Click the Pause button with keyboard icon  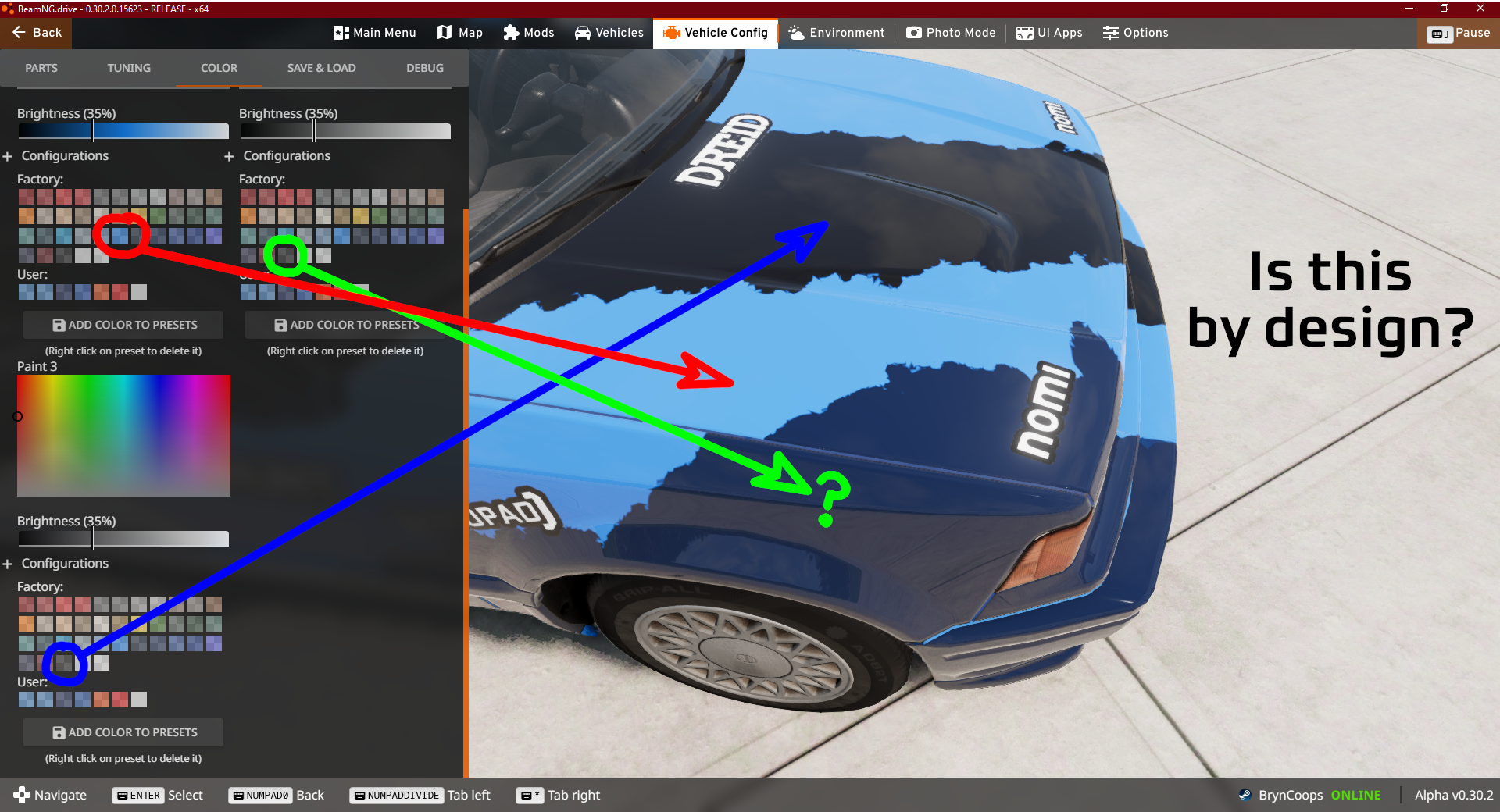click(1459, 34)
